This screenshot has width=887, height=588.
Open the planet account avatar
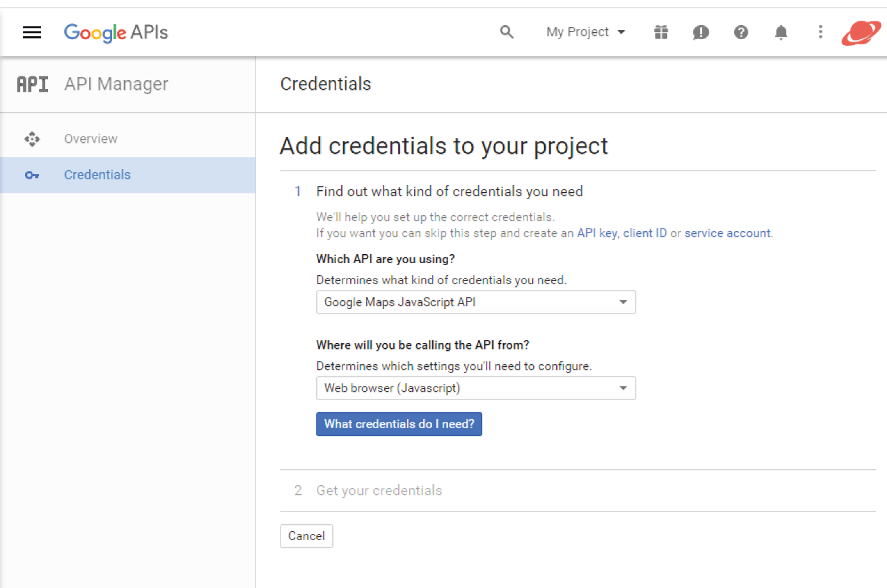click(860, 33)
